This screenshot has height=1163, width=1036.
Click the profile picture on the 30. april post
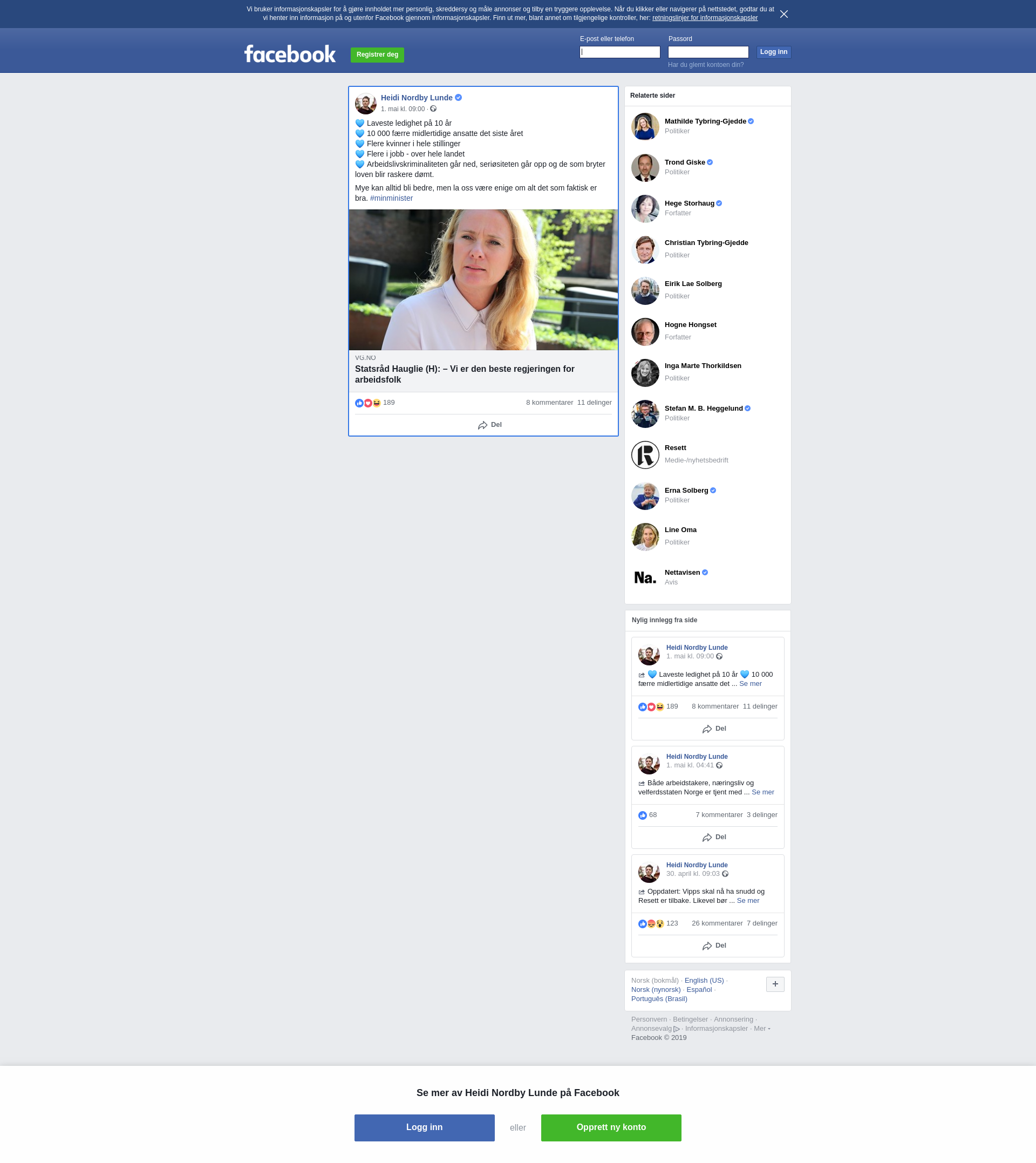tap(649, 872)
